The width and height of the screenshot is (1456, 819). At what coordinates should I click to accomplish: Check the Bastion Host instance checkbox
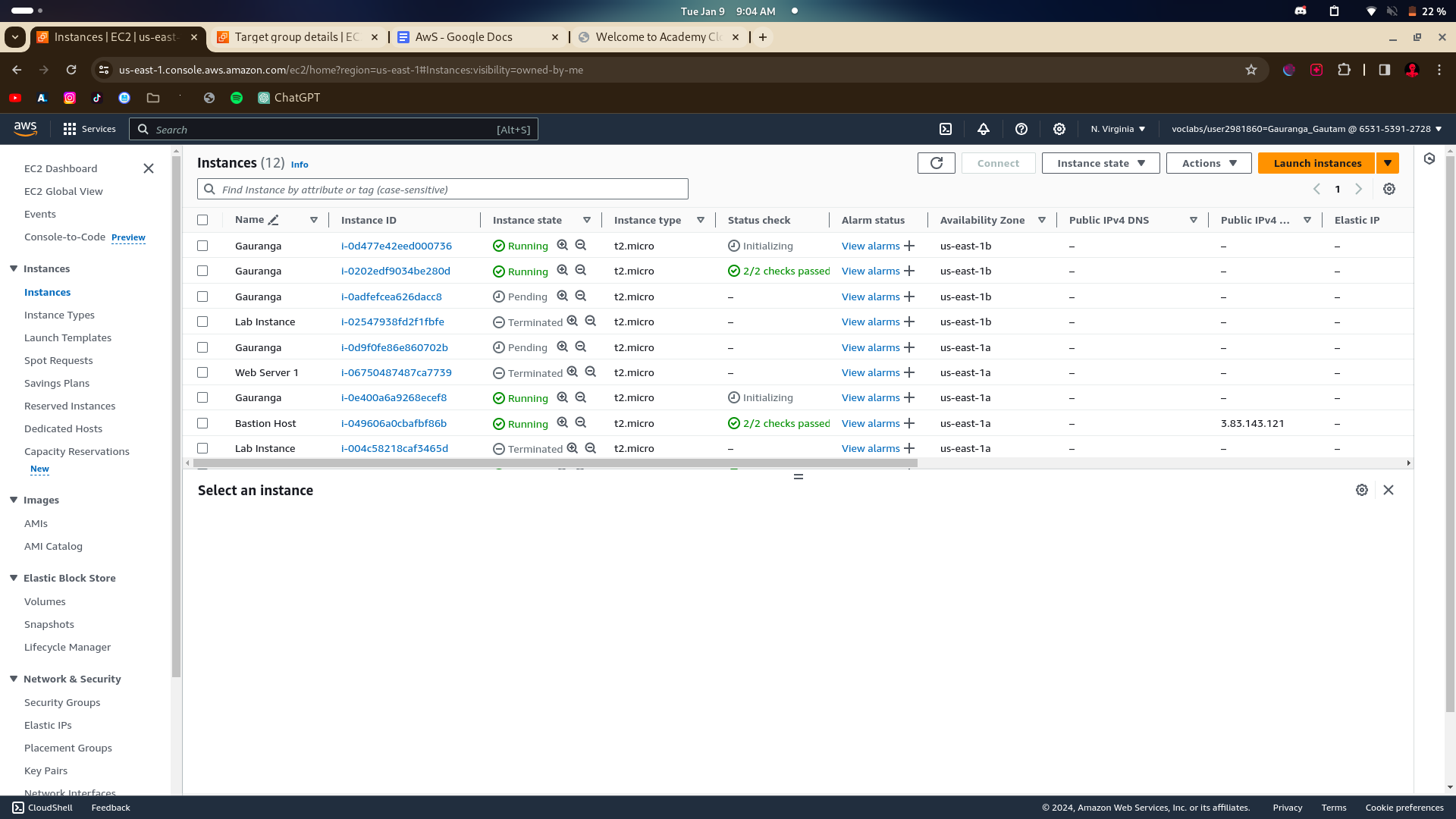click(x=202, y=423)
